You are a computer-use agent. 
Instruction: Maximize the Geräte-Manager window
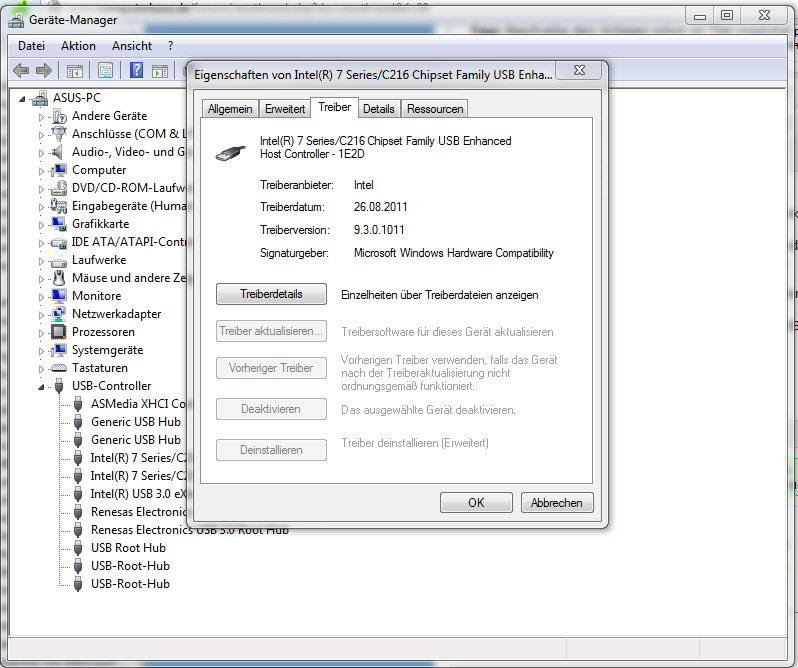click(x=727, y=15)
